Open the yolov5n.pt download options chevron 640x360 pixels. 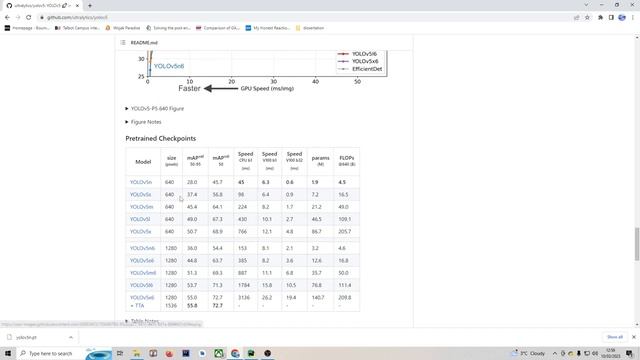pos(71,338)
